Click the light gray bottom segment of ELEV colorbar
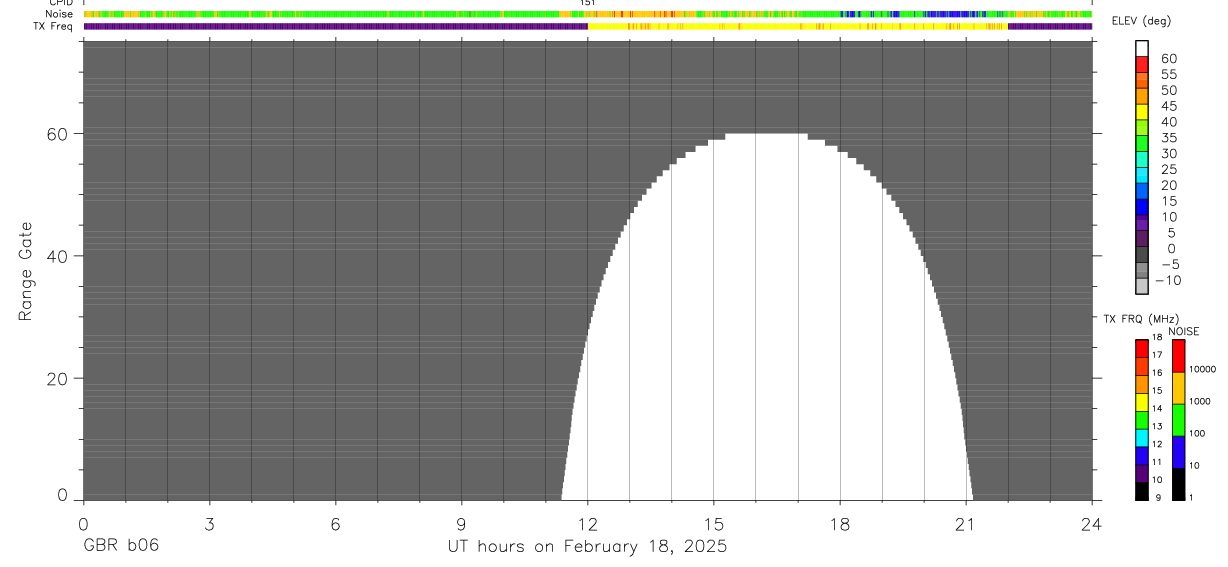 (x=1142, y=287)
